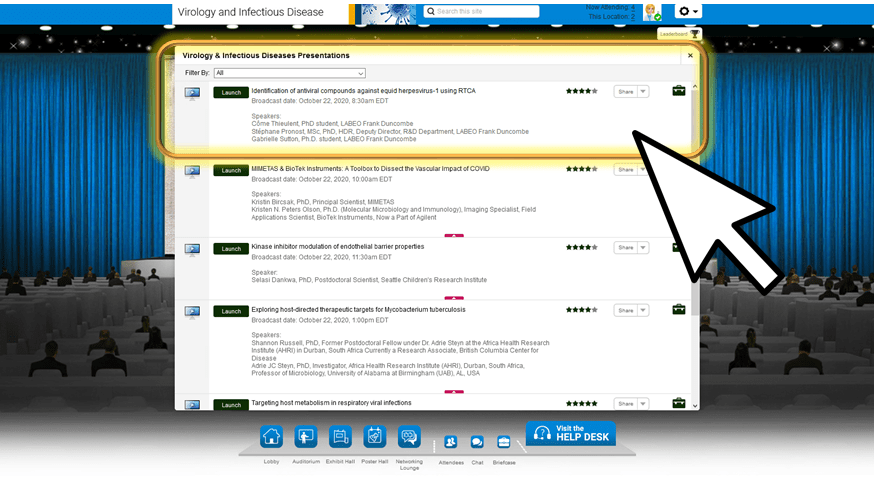This screenshot has height=481, width=874.
Task: Rate the Kinase inhibitor presentation stars
Action: pos(581,247)
